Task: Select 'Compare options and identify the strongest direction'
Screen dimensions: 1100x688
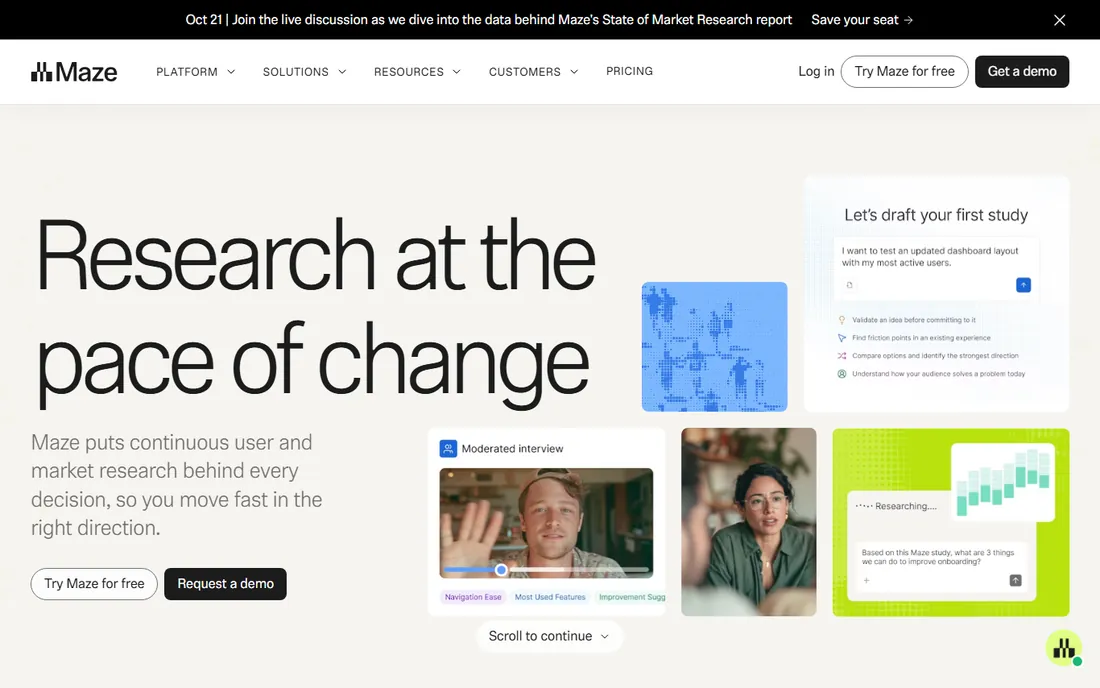Action: pyautogui.click(x=935, y=356)
